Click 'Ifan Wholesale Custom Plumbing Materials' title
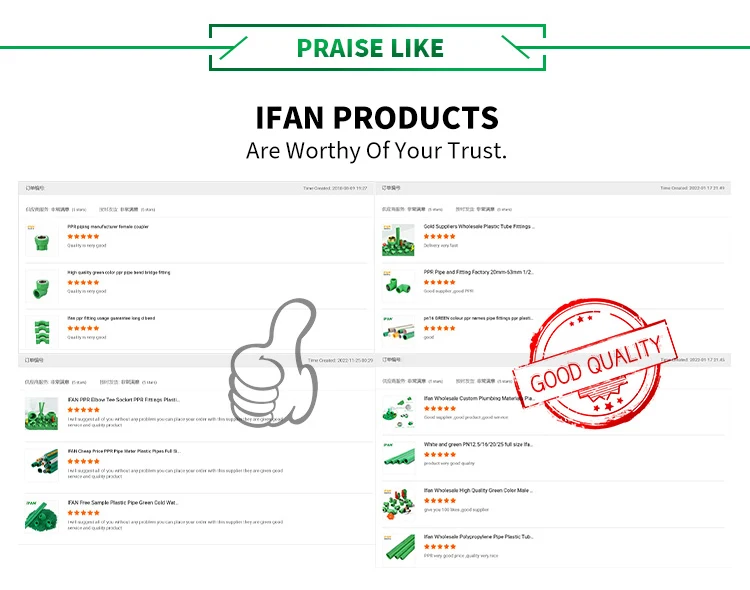 coord(478,398)
